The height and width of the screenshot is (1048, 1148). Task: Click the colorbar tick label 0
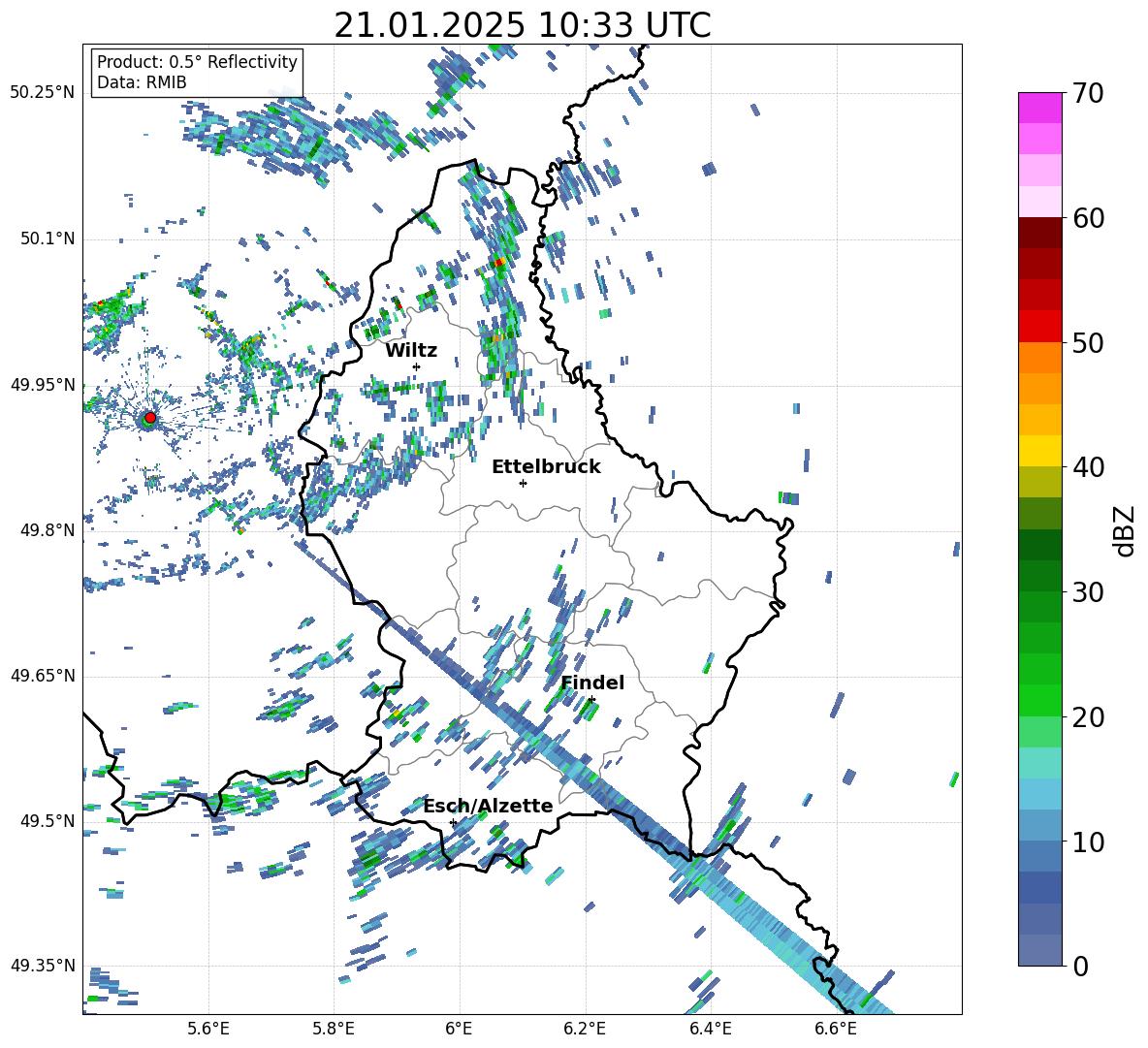(1080, 967)
